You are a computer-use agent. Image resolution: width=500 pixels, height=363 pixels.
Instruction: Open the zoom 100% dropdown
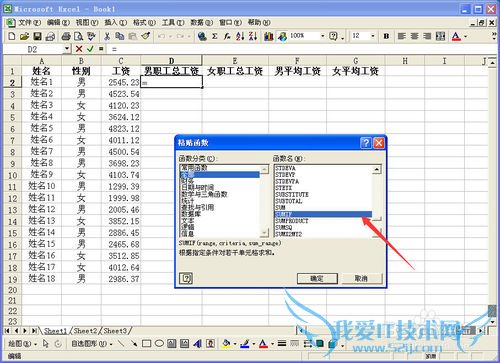click(322, 36)
